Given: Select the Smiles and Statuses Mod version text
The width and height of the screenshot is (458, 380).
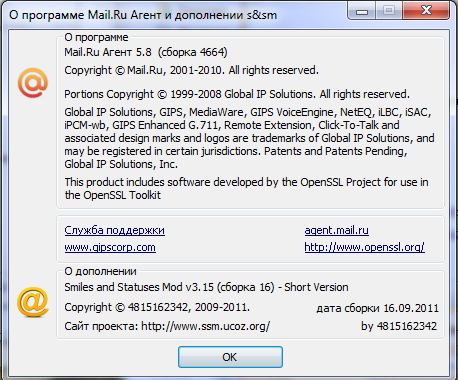Looking at the screenshot, I should pos(206,287).
